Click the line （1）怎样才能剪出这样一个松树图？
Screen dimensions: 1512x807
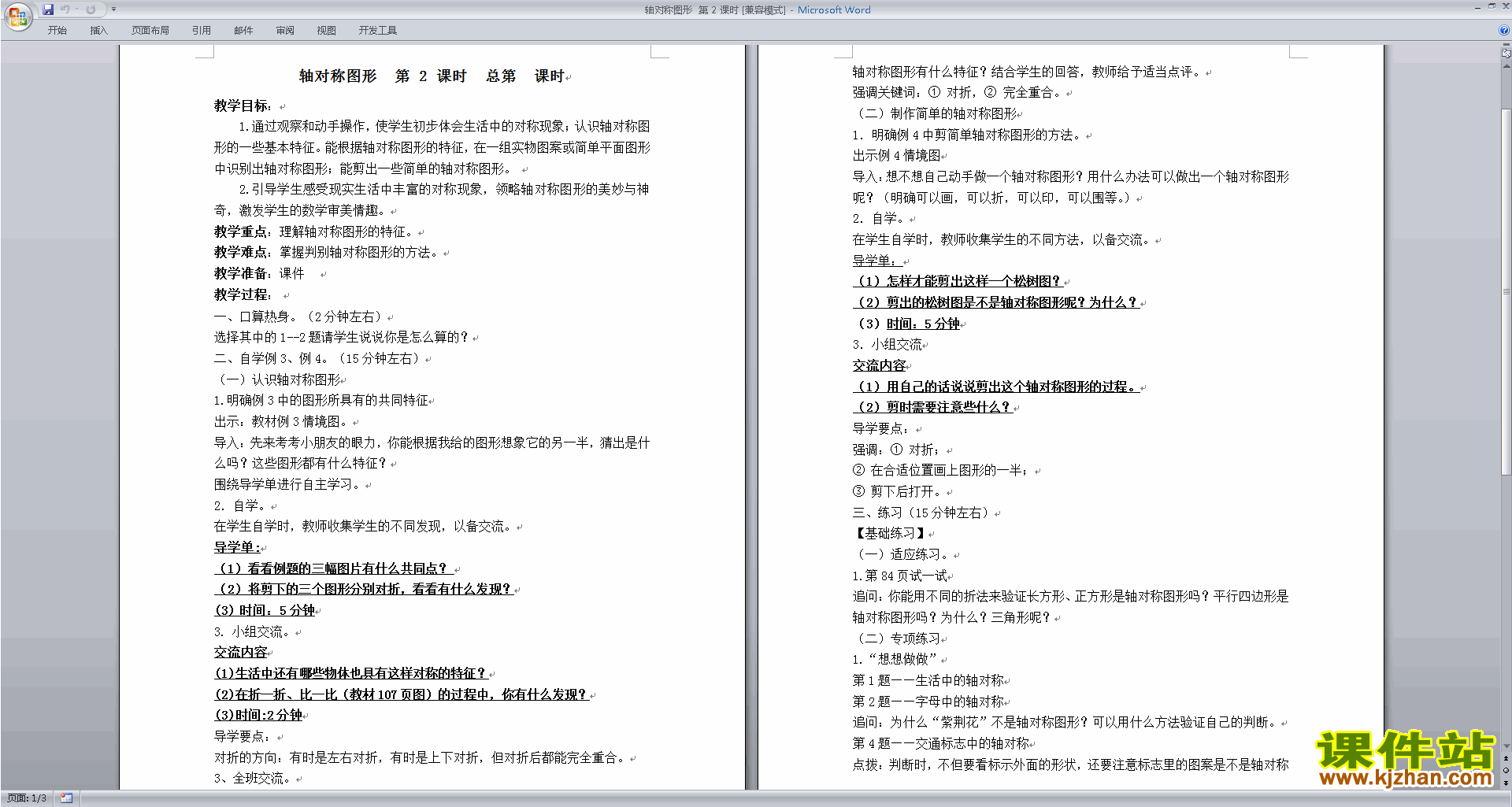[x=958, y=281]
